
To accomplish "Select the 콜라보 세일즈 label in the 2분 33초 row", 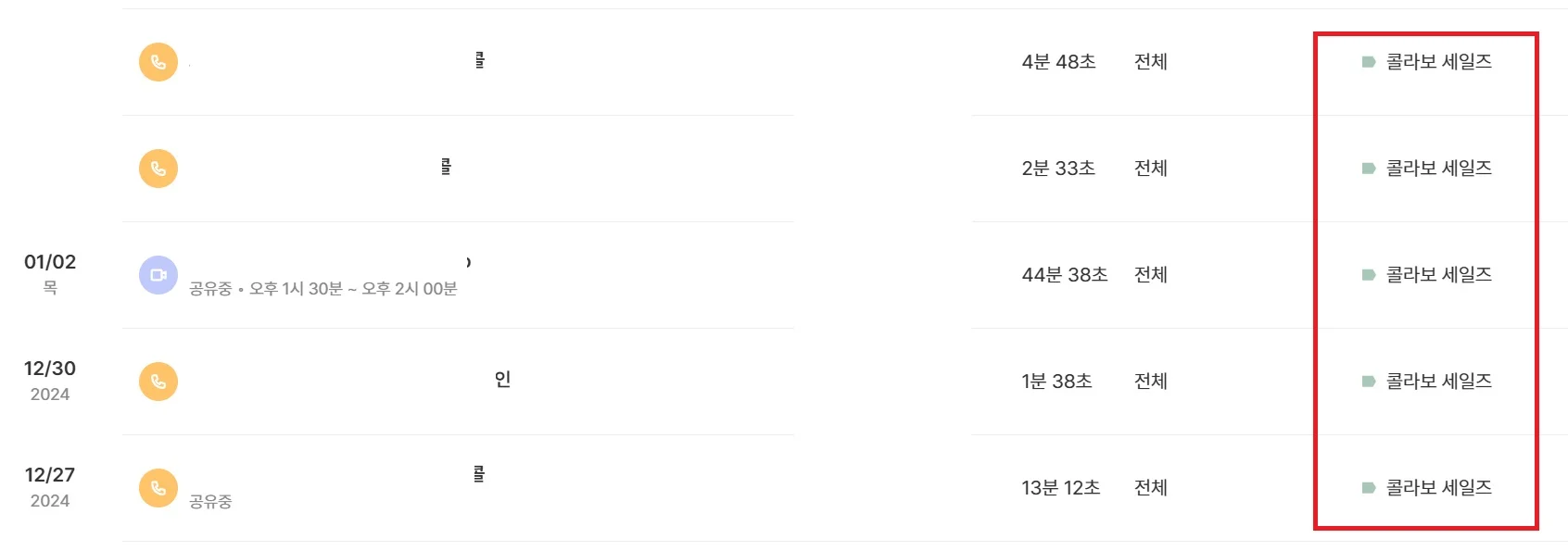I will click(1438, 169).
